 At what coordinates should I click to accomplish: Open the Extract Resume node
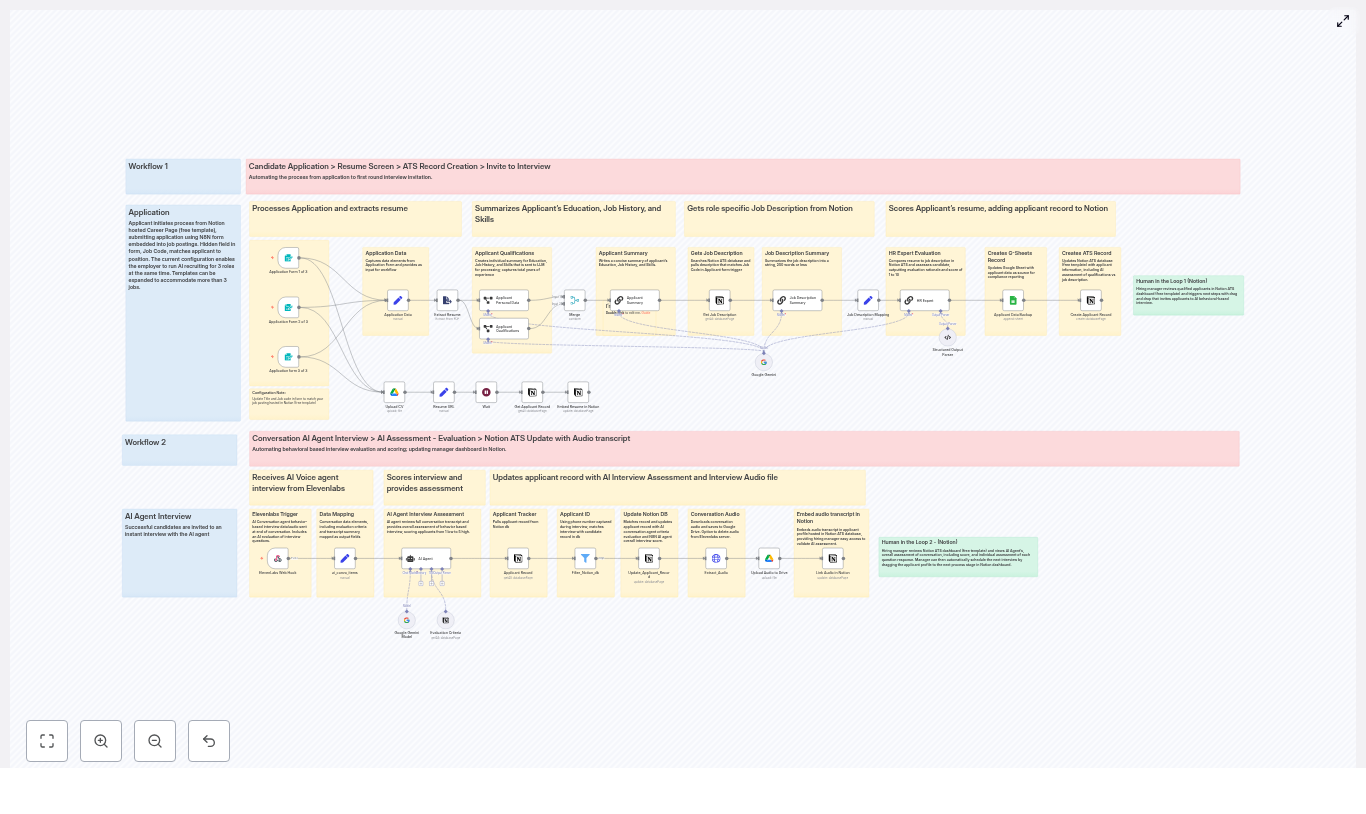pos(447,300)
